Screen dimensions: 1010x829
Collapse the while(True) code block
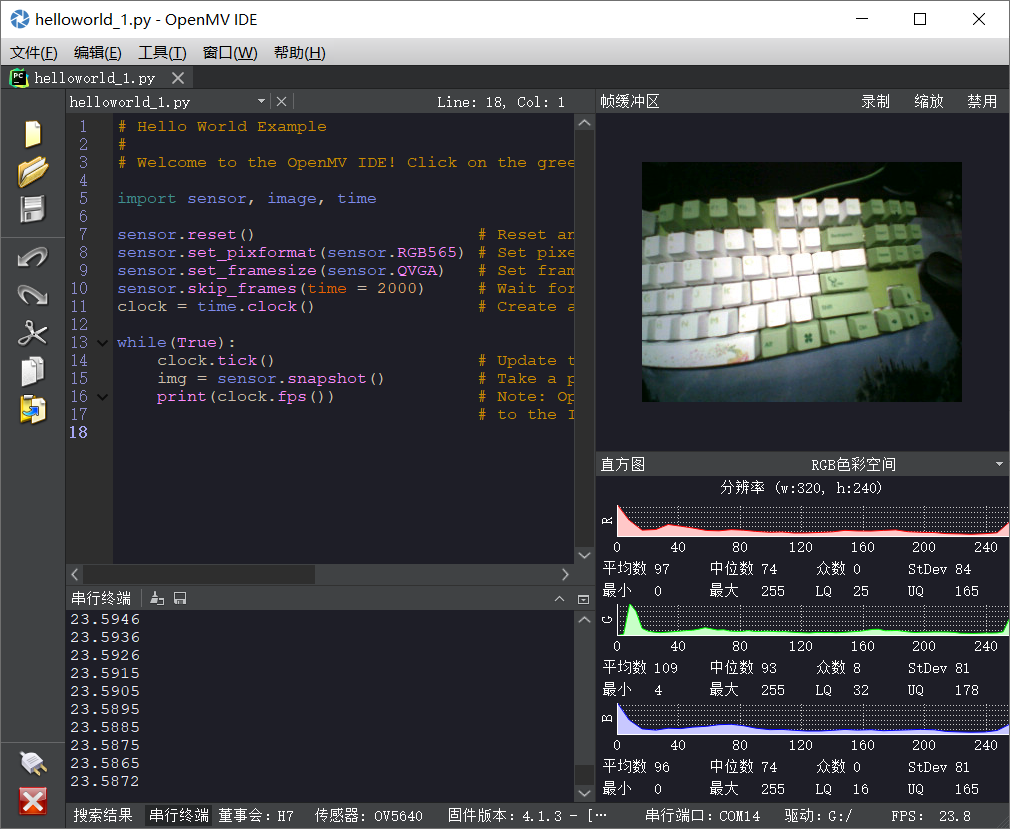[x=103, y=343]
